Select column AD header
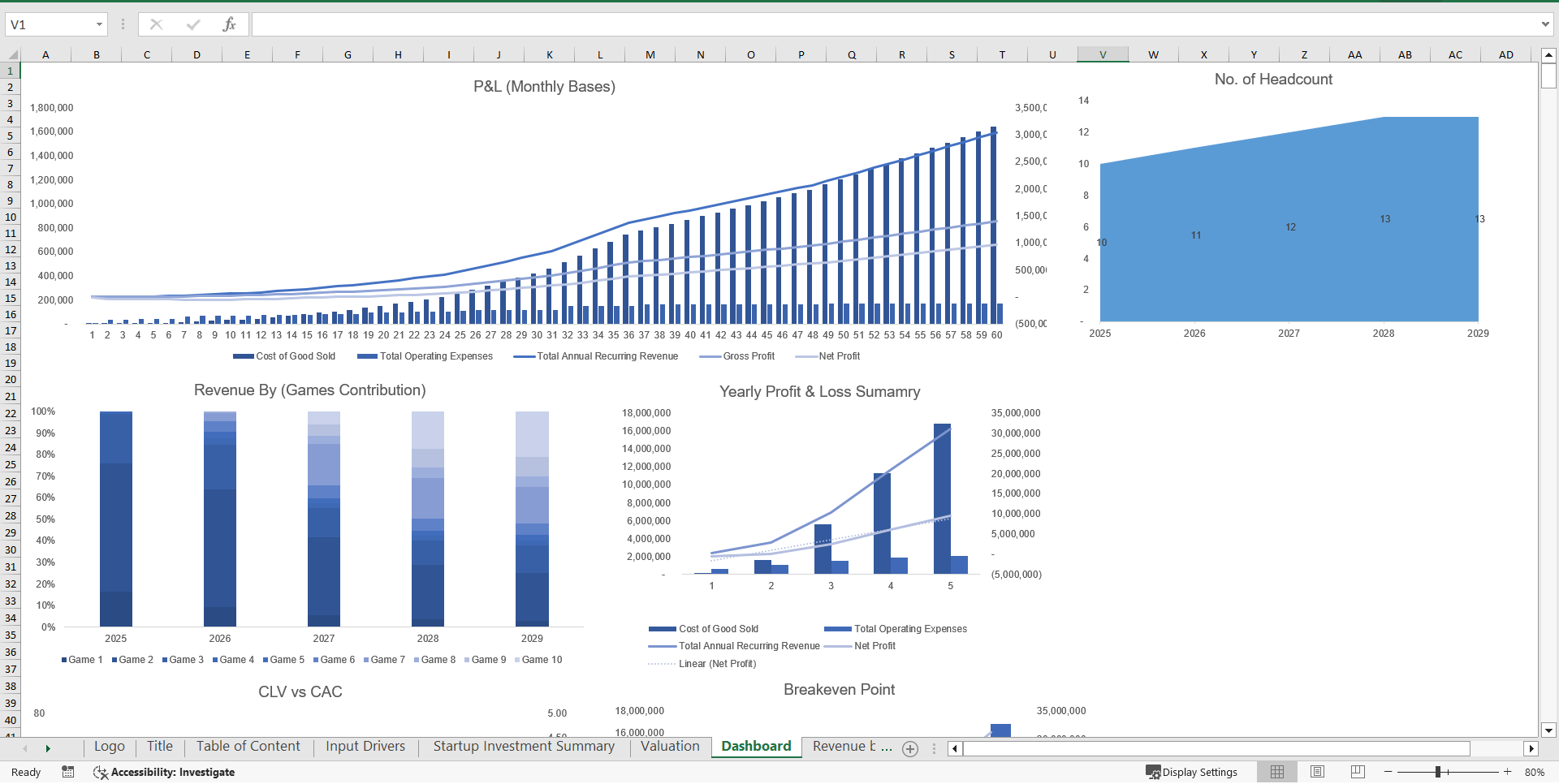Image resolution: width=1559 pixels, height=784 pixels. (1506, 54)
